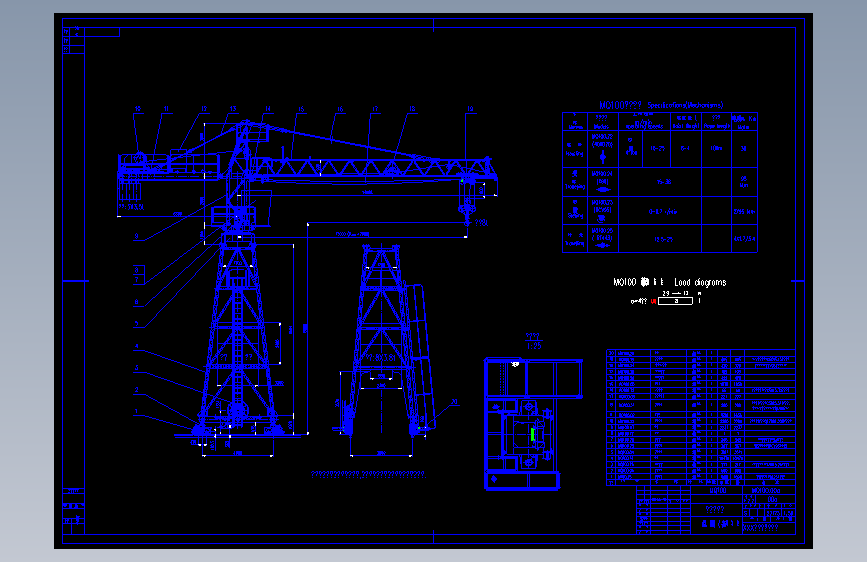The image size is (867, 562).
Task: Select balloon number 1 at the tower base
Action: 136,412
